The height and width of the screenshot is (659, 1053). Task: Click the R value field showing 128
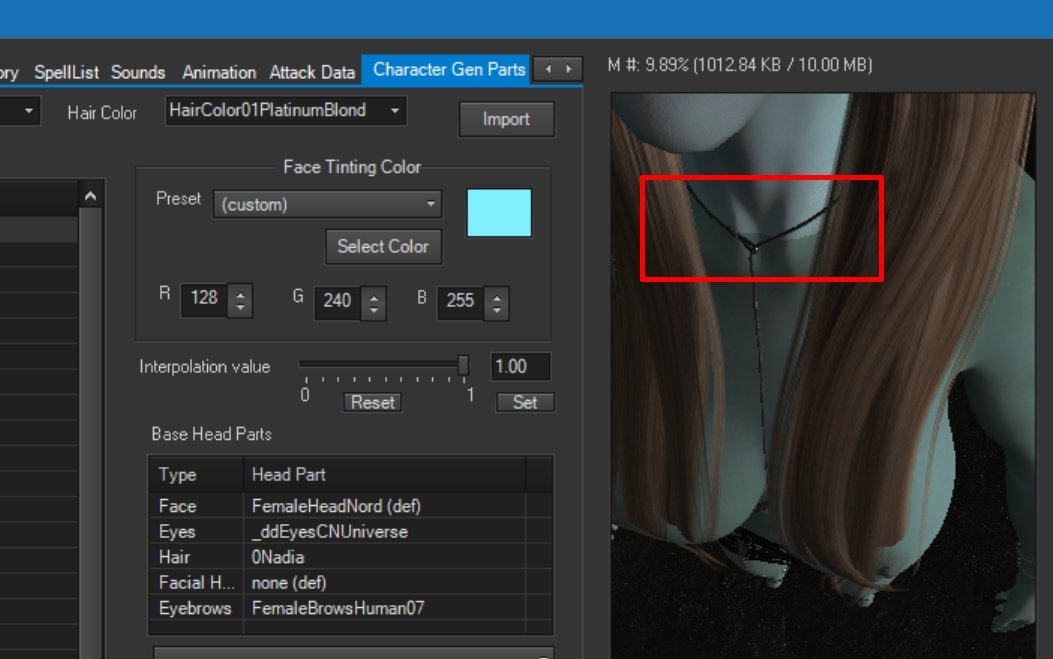(204, 298)
